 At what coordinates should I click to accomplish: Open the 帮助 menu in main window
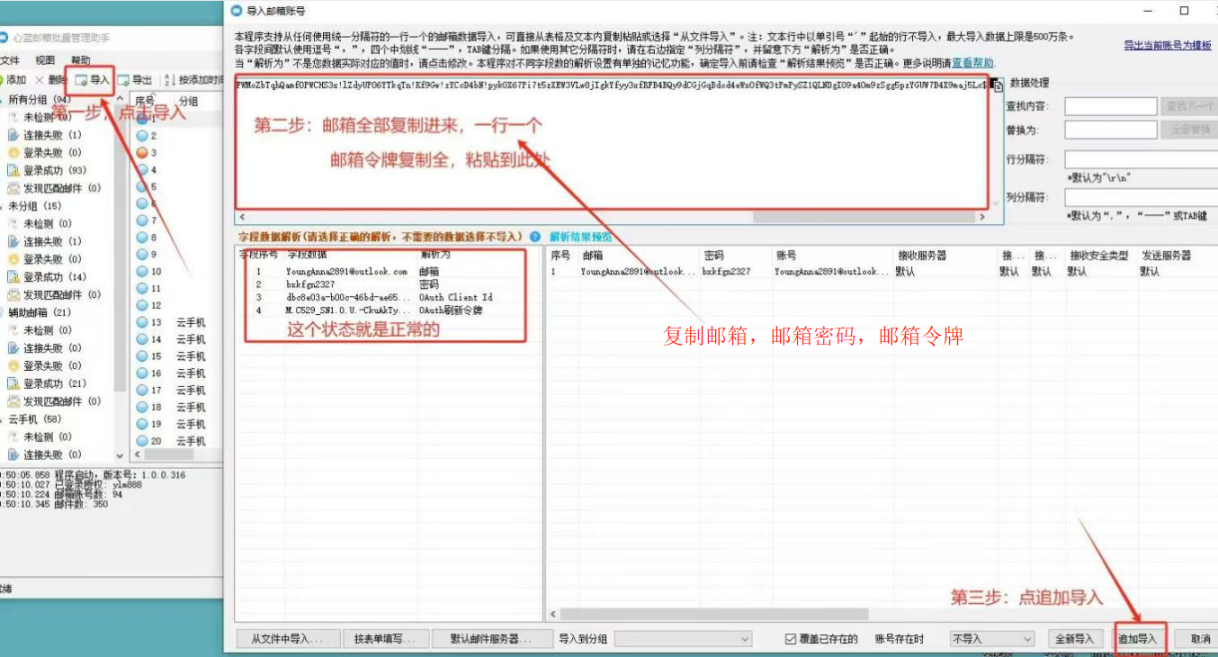[81, 60]
